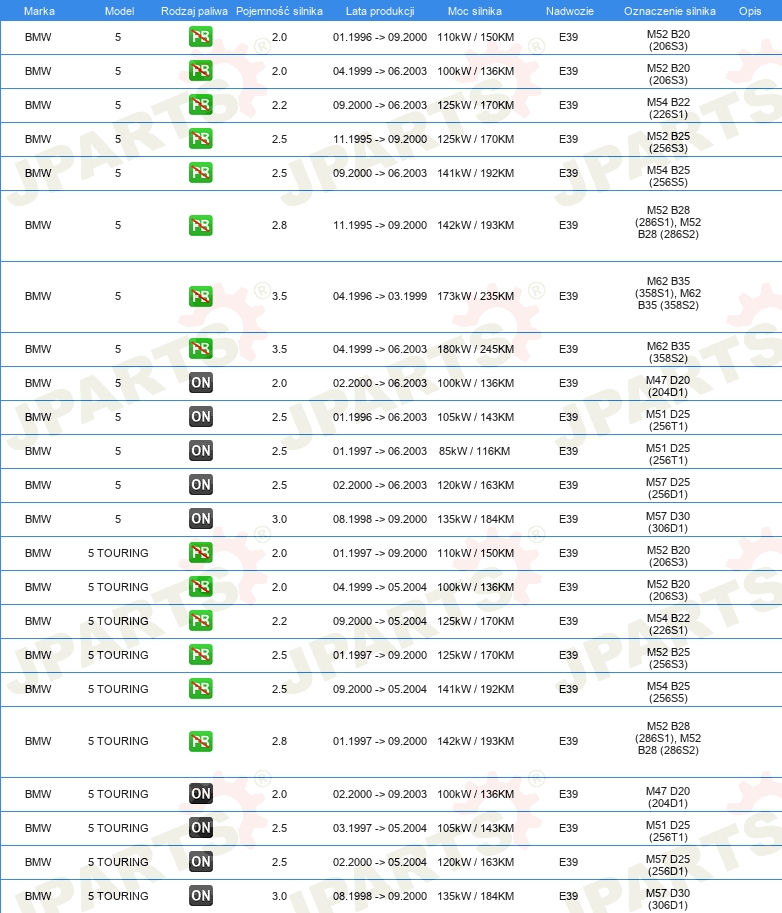Click PB icon in 5 TOURING 2.5 125kW row

(200, 654)
